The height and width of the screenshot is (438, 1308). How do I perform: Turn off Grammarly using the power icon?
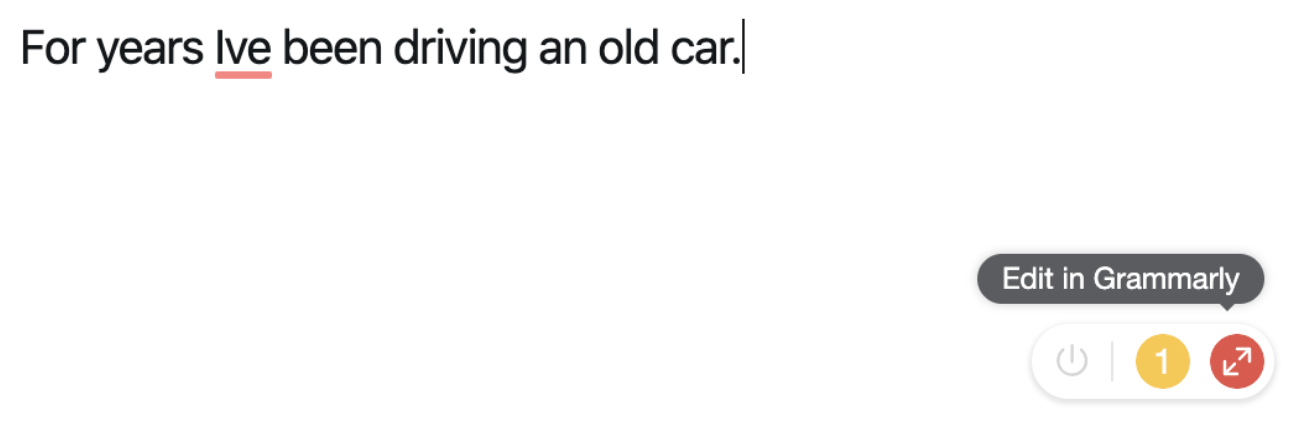(x=1071, y=361)
